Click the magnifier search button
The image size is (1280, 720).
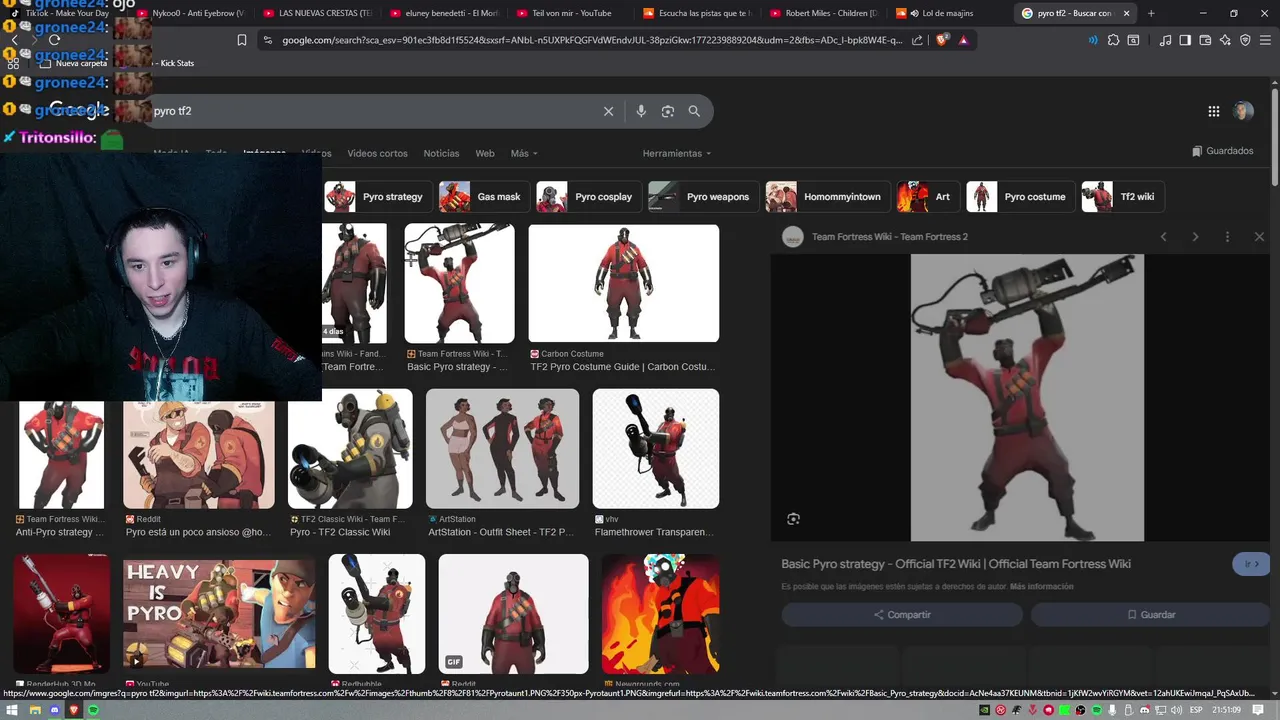coord(694,111)
